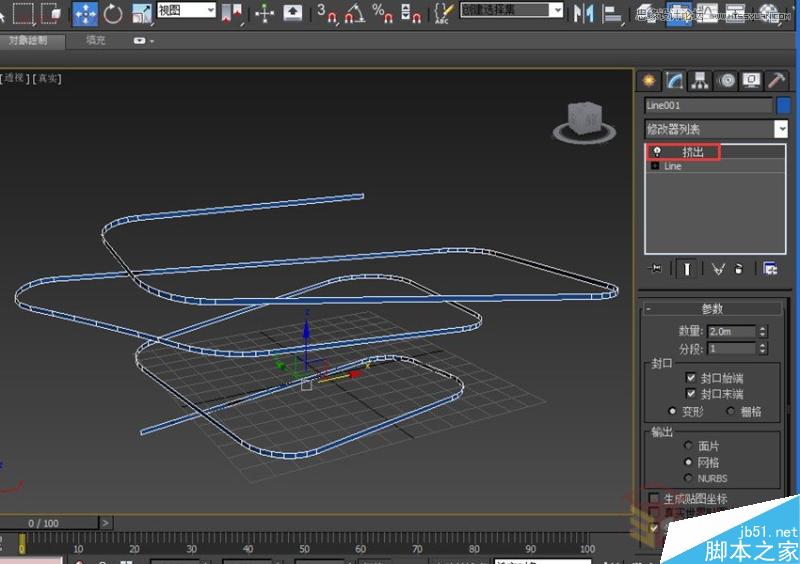The height and width of the screenshot is (564, 800).
Task: Select the Line entry in modifier stack
Action: 673,166
